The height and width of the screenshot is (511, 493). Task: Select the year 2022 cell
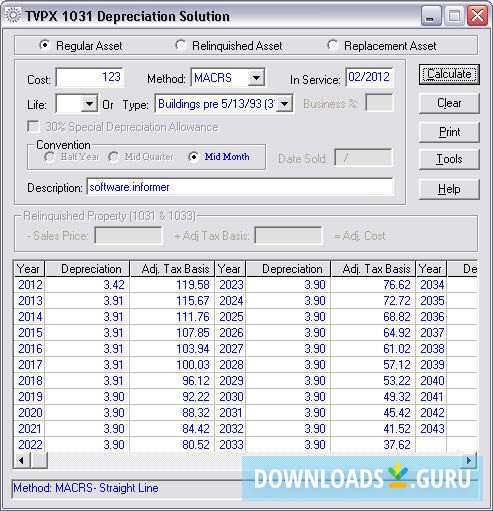(30, 445)
